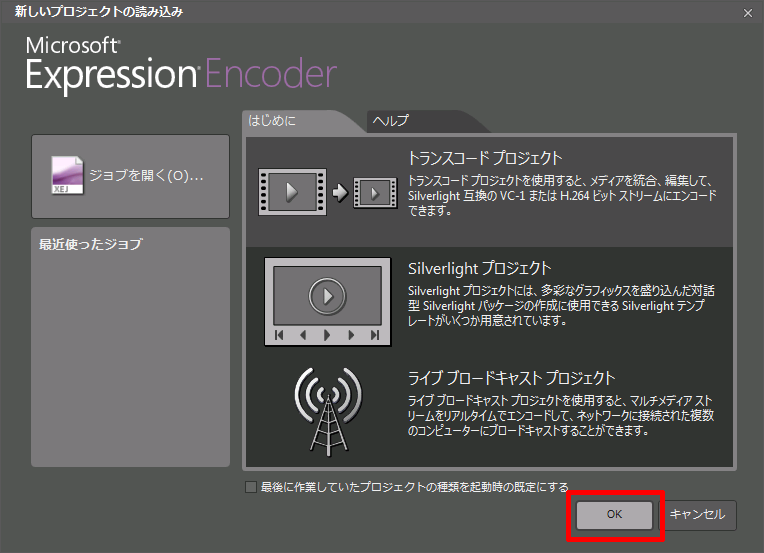The width and height of the screenshot is (764, 553).
Task: Click the Silverlight プロジェクト title
Action: (479, 268)
